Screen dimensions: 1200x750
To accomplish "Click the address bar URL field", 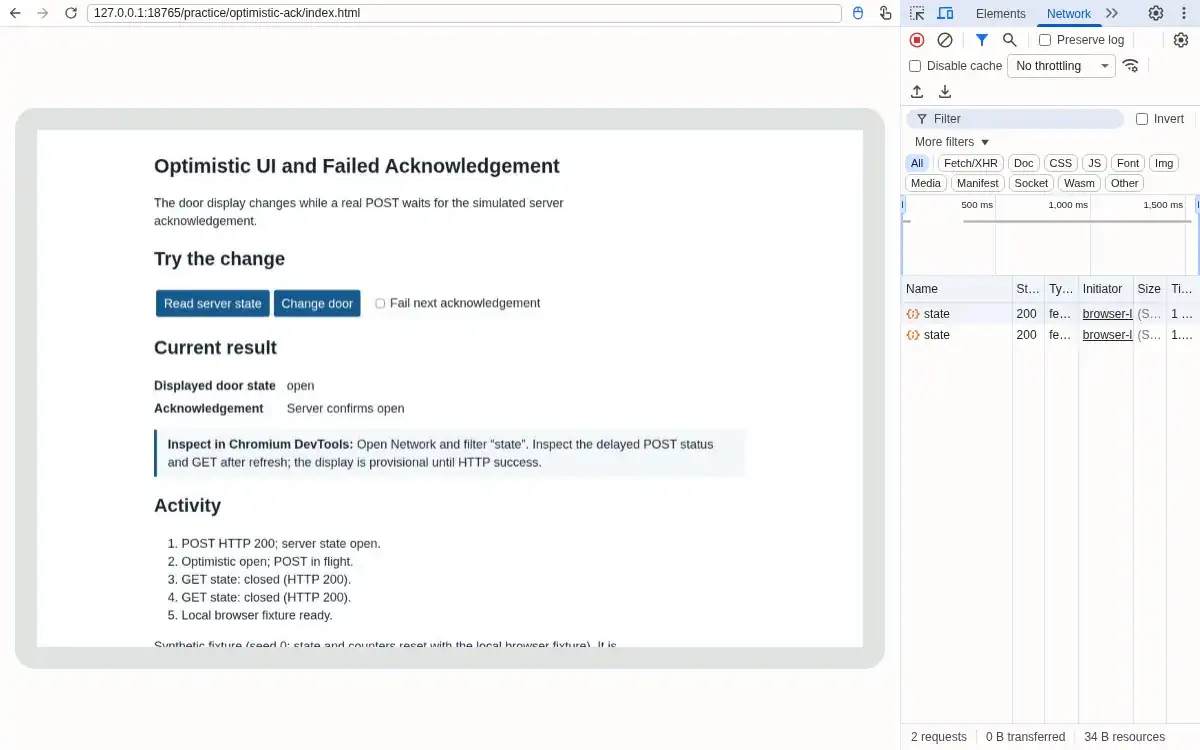I will (464, 13).
